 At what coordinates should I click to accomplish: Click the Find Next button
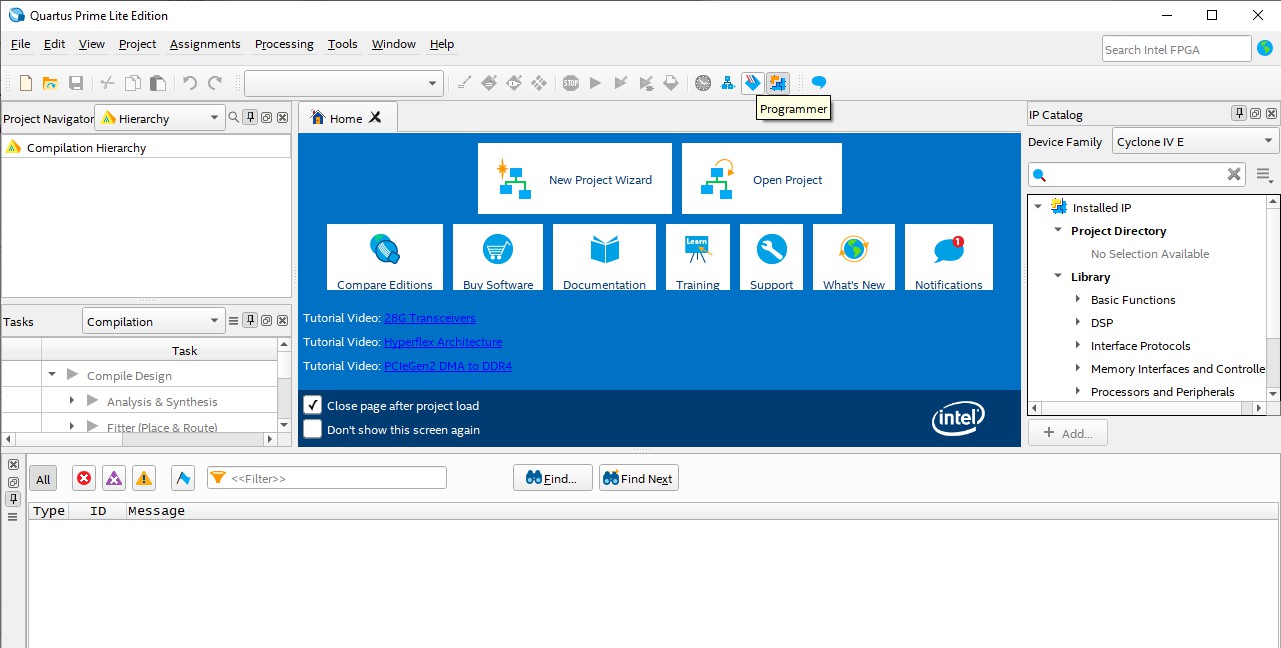tap(639, 478)
